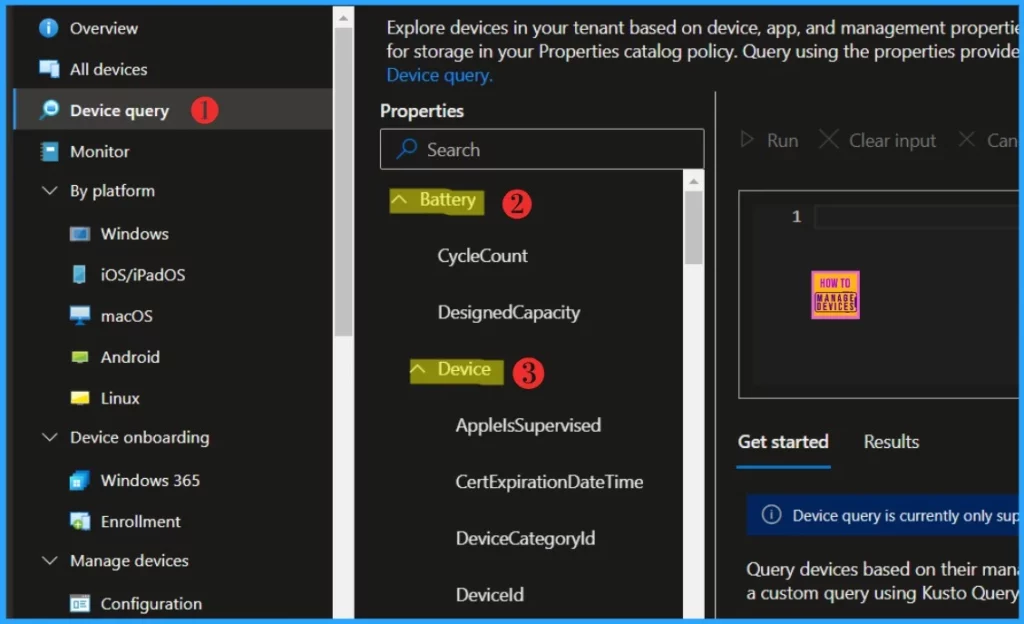Click the Windows 365 icon
The height and width of the screenshot is (624, 1024).
point(80,481)
